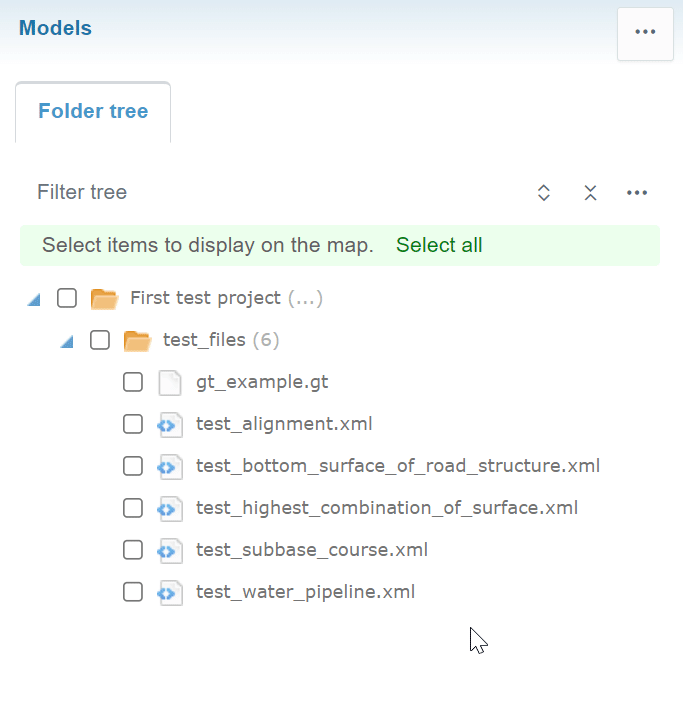Select the test_bottom_surface_of_road_structure.xml item

tap(397, 466)
